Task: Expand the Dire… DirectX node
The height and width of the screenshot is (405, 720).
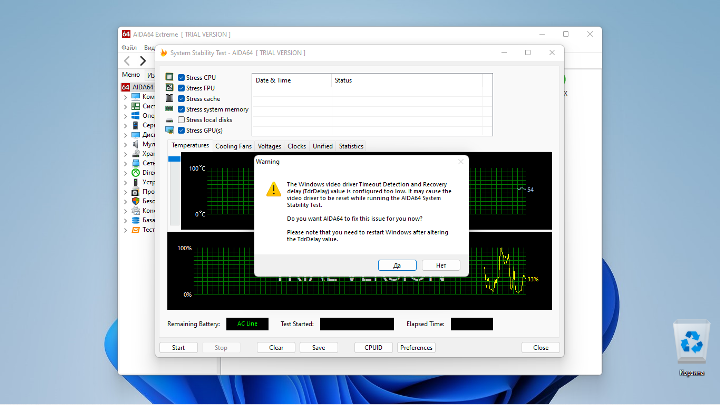Action: [125, 173]
